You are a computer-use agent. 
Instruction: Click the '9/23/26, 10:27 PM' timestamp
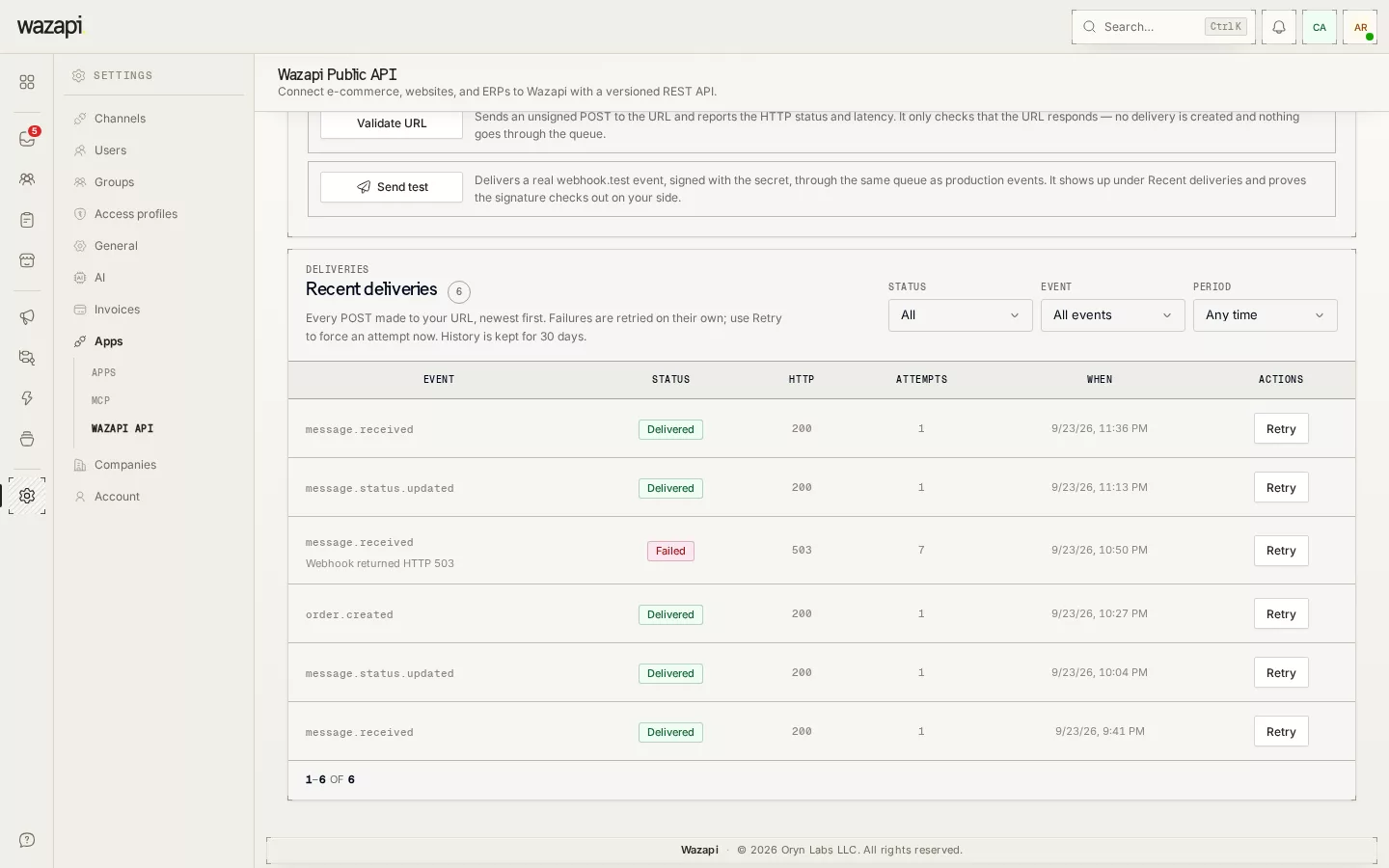point(1100,613)
